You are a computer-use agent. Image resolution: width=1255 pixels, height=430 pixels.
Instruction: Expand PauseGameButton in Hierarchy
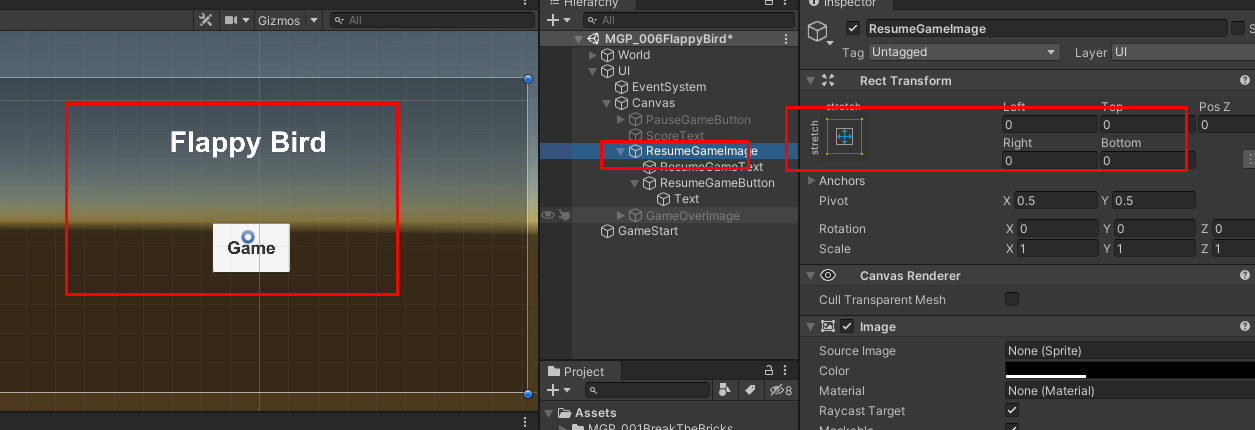[621, 119]
